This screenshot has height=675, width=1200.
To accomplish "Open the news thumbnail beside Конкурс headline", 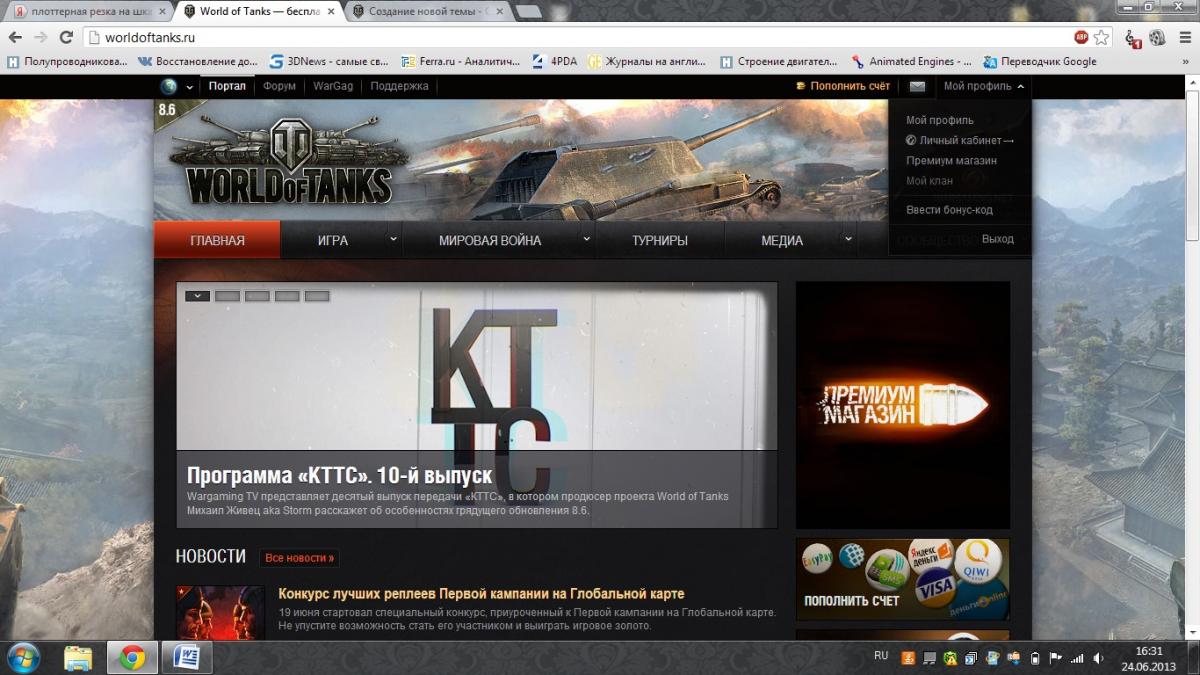I will [220, 613].
